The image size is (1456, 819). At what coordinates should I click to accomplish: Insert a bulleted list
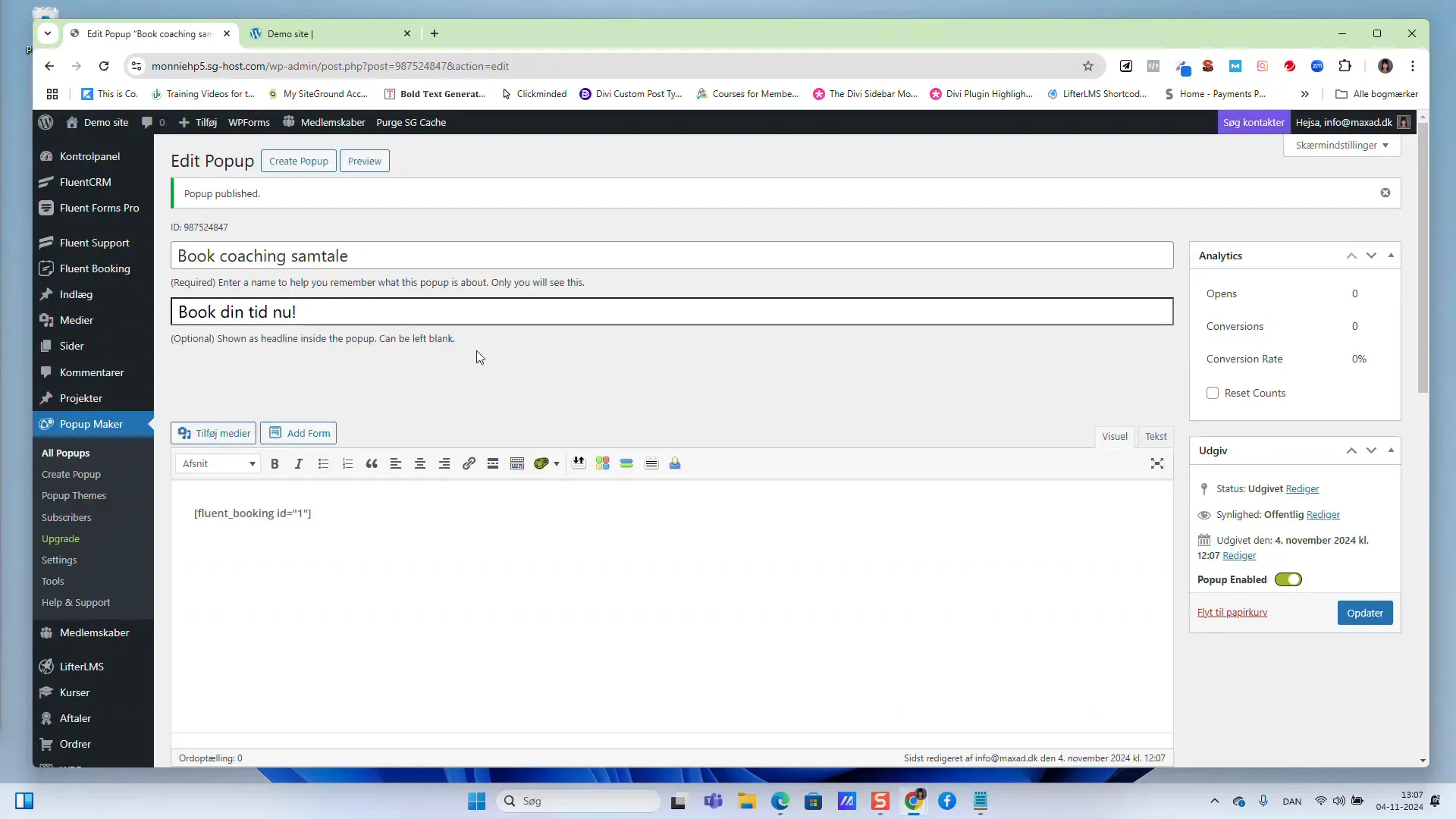(323, 463)
